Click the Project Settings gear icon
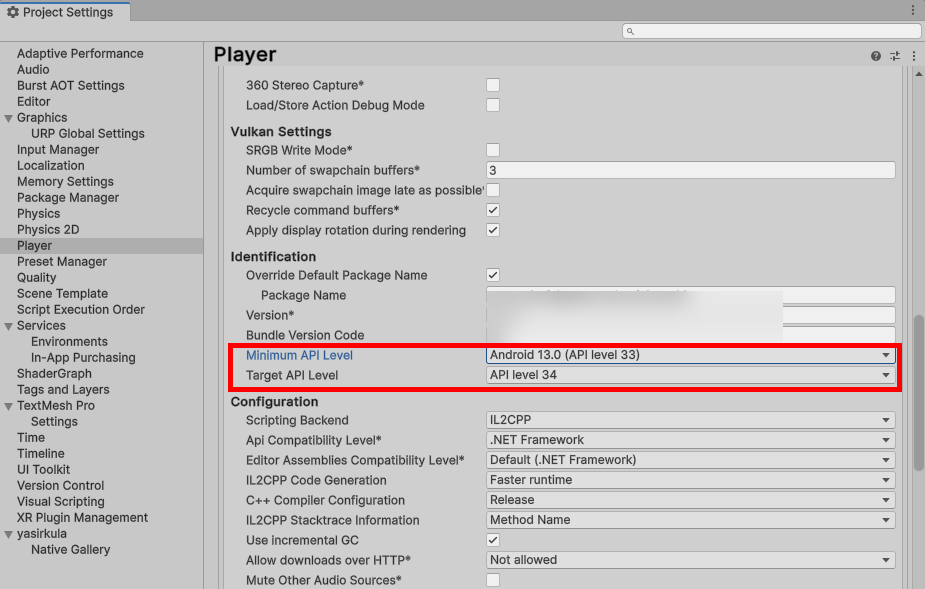This screenshot has height=589, width=925. coord(12,12)
